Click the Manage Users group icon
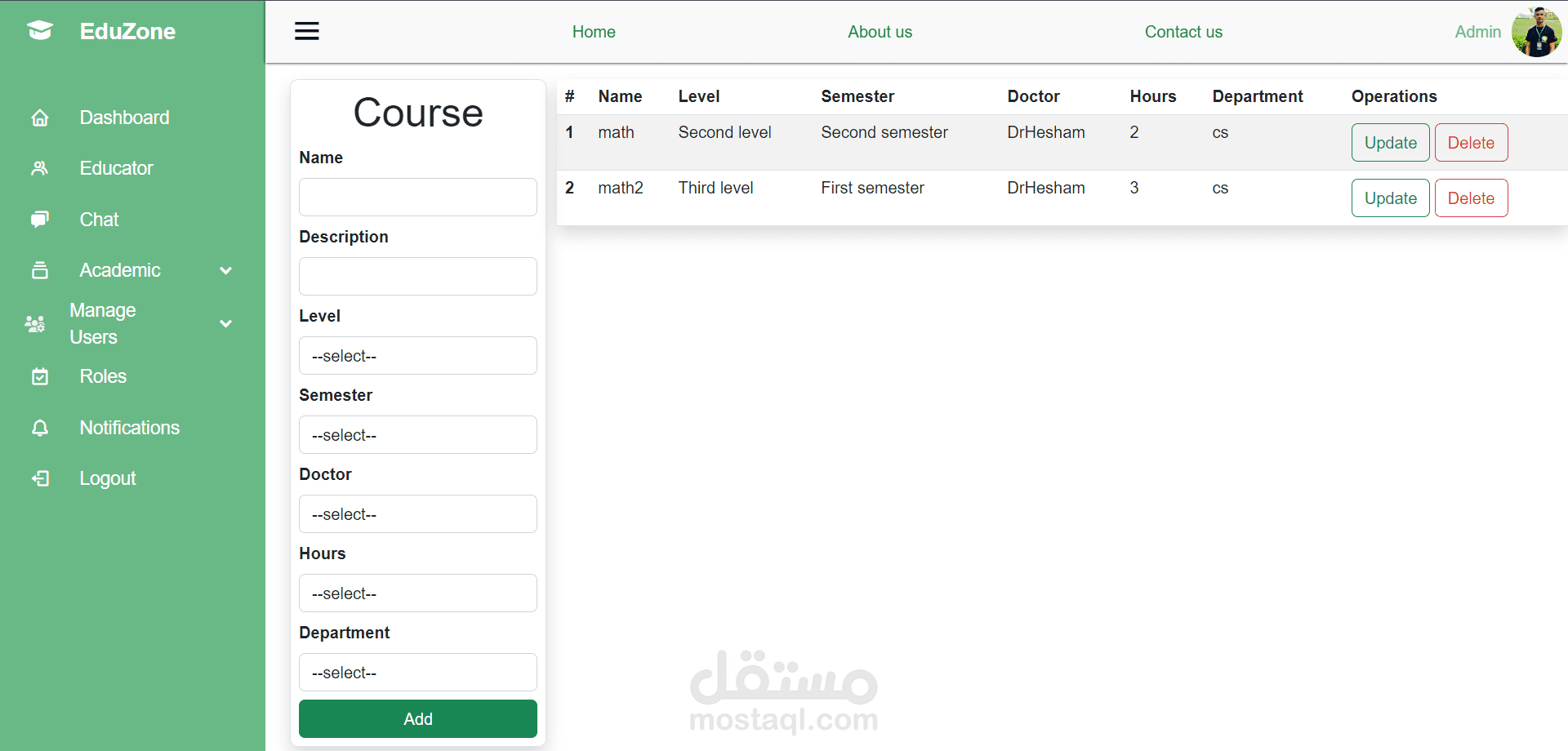 [x=34, y=324]
